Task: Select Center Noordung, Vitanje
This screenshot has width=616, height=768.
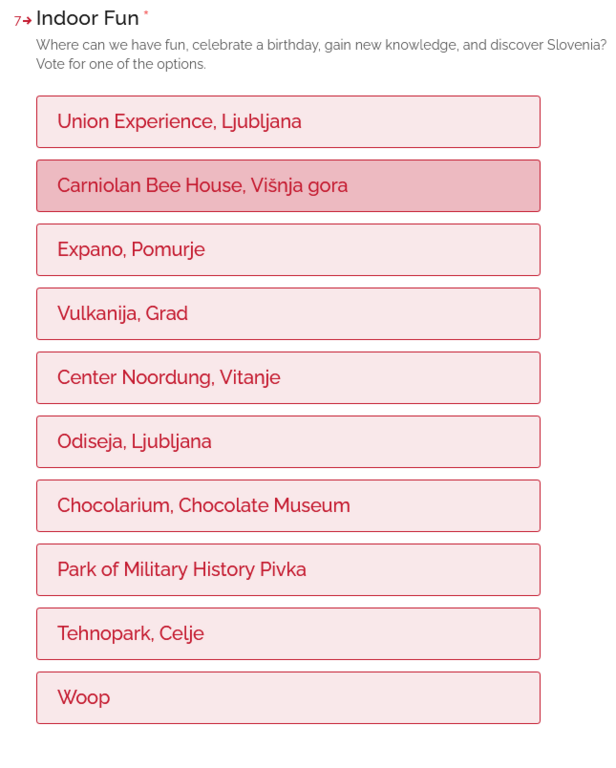Action: tap(288, 378)
